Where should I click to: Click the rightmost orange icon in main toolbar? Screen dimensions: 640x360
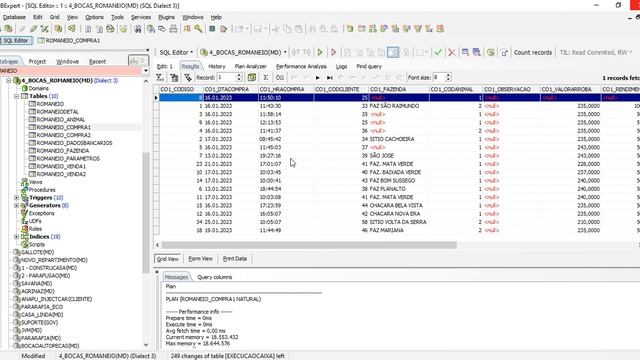pos(440,29)
